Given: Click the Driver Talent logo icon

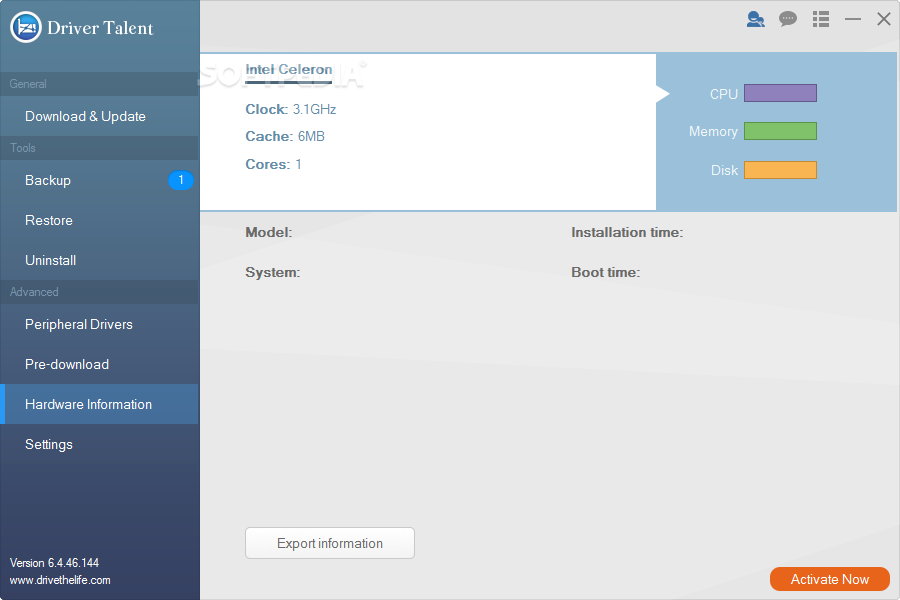Looking at the screenshot, I should pyautogui.click(x=26, y=27).
